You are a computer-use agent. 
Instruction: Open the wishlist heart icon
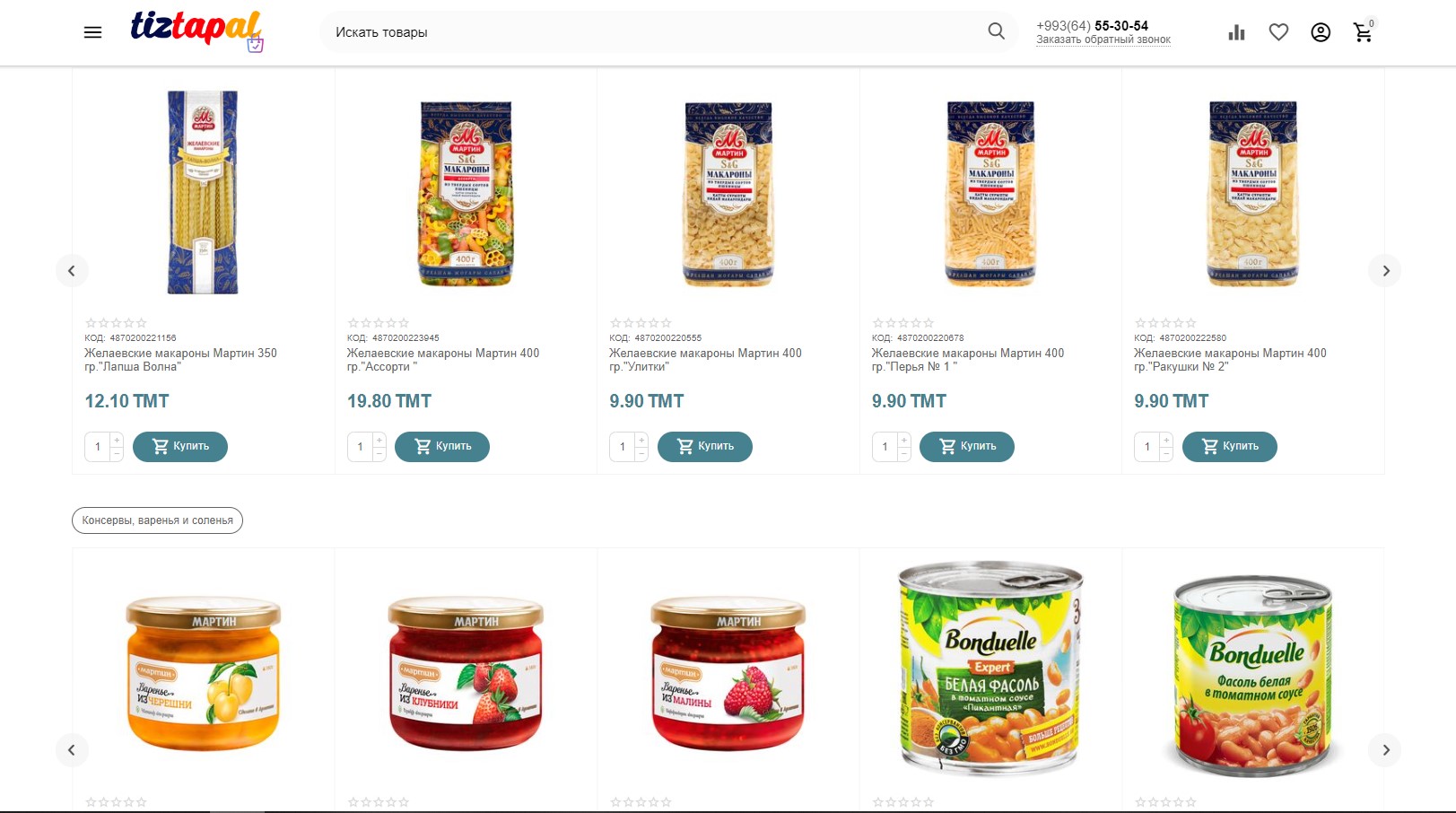tap(1278, 32)
